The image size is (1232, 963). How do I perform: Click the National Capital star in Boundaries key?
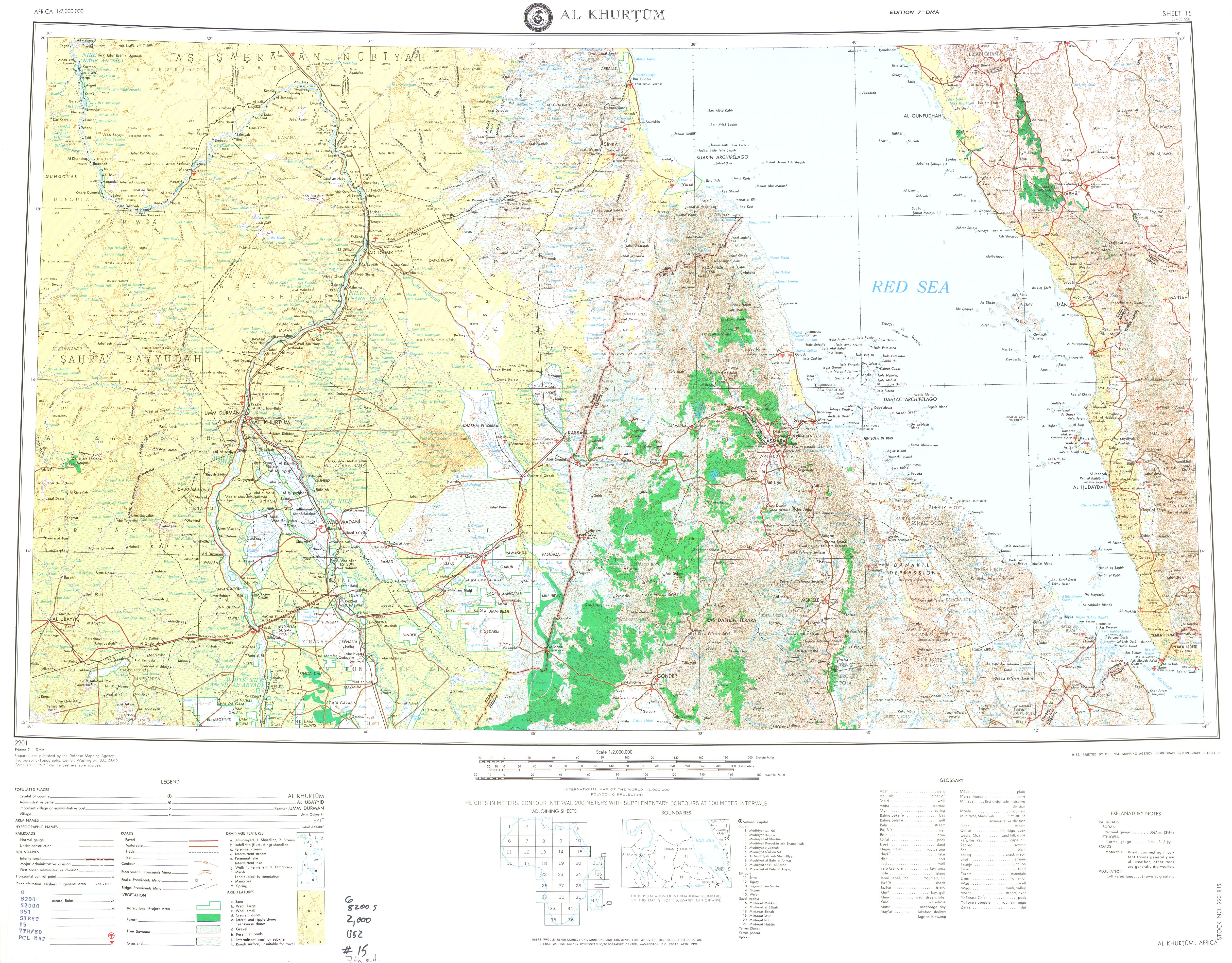(x=740, y=821)
